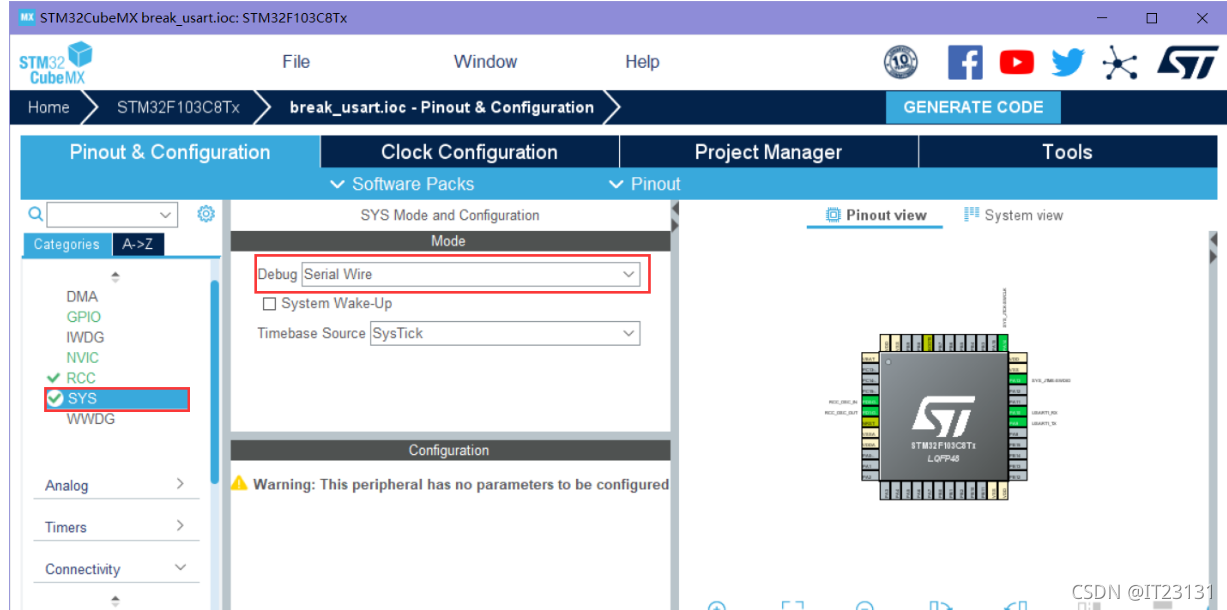Open the Twitter icon
This screenshot has height=610, width=1227.
(1068, 63)
